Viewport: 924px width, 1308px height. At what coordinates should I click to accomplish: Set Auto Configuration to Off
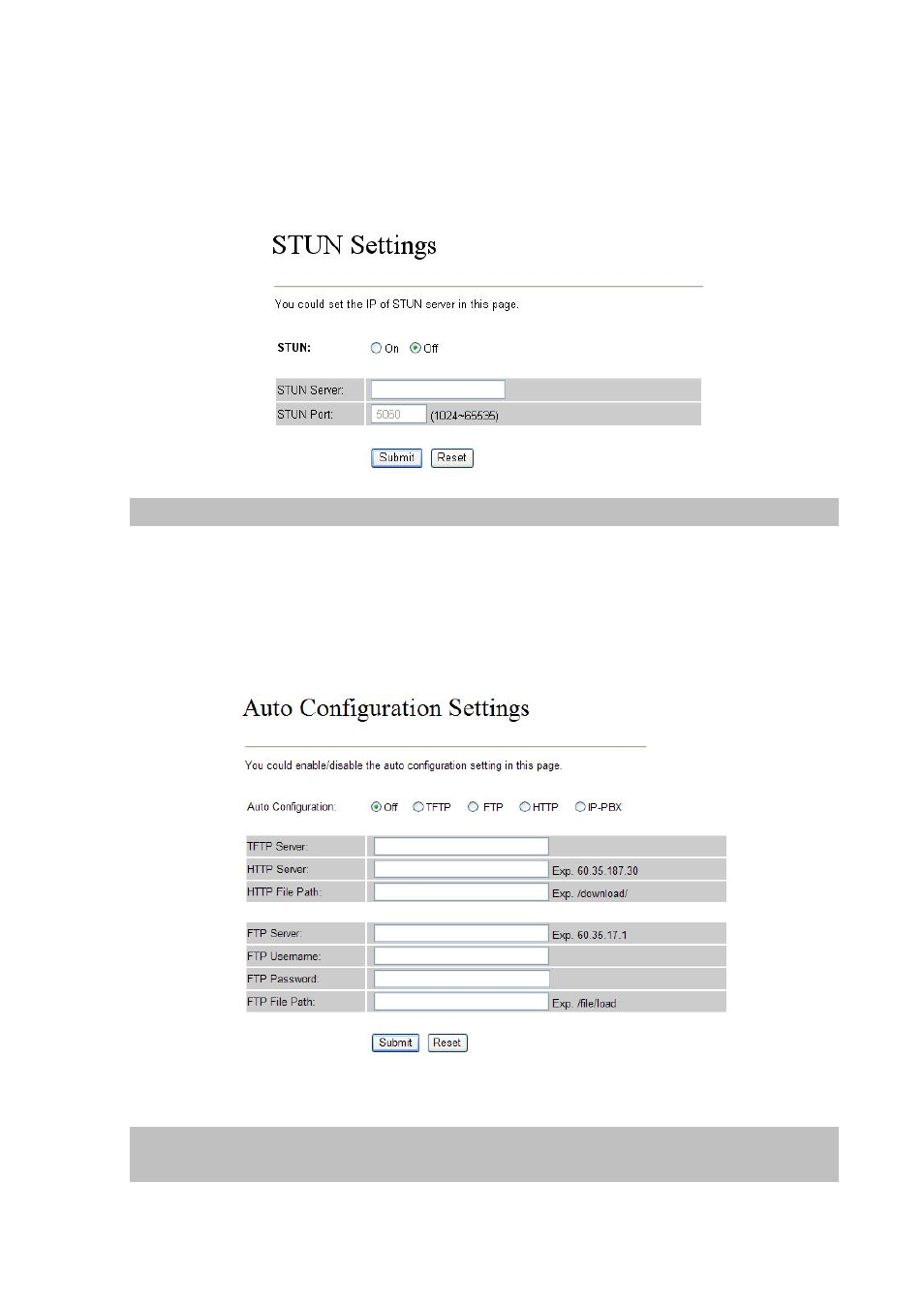click(x=376, y=806)
